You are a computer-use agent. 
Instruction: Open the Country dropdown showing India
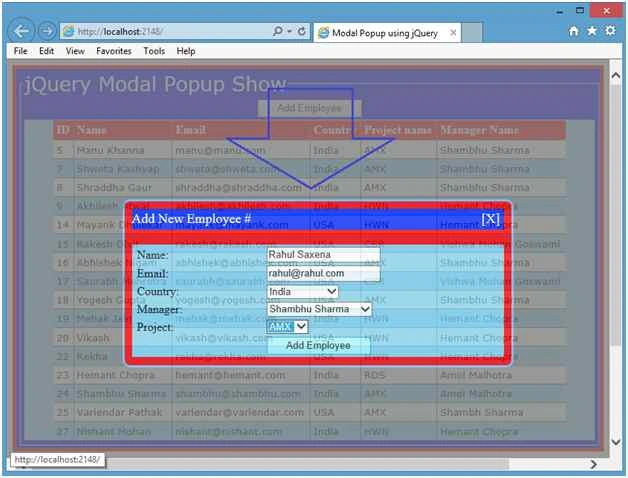pyautogui.click(x=302, y=292)
